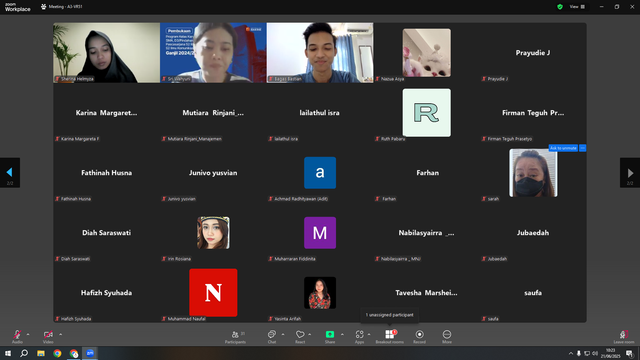Click Nabilasyairra participant tile
The width and height of the screenshot is (640, 360).
coord(427,233)
